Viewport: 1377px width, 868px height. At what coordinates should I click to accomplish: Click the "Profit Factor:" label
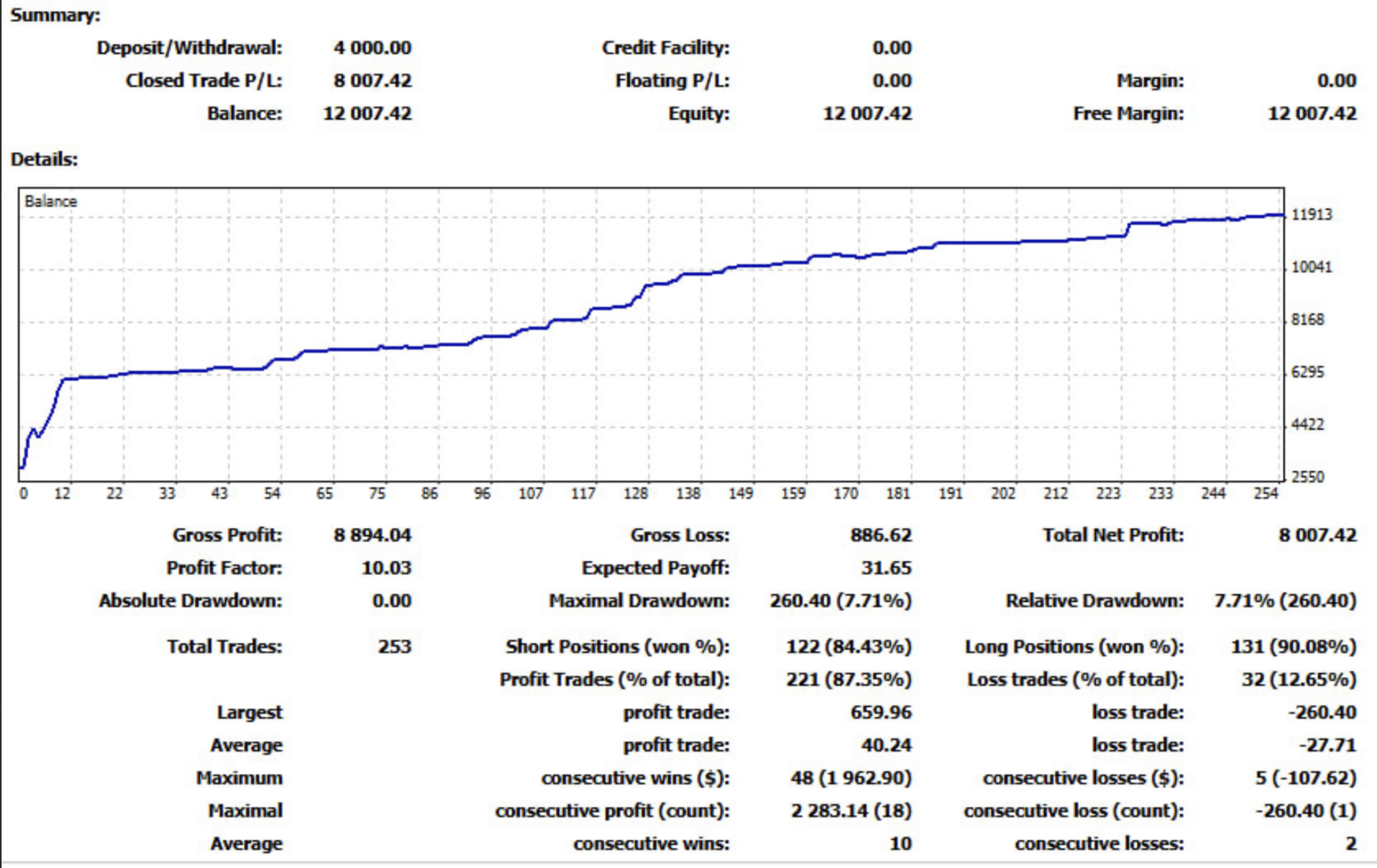click(225, 568)
